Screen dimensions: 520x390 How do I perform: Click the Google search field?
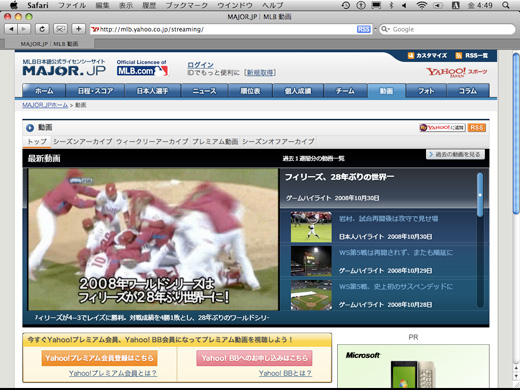tap(447, 29)
